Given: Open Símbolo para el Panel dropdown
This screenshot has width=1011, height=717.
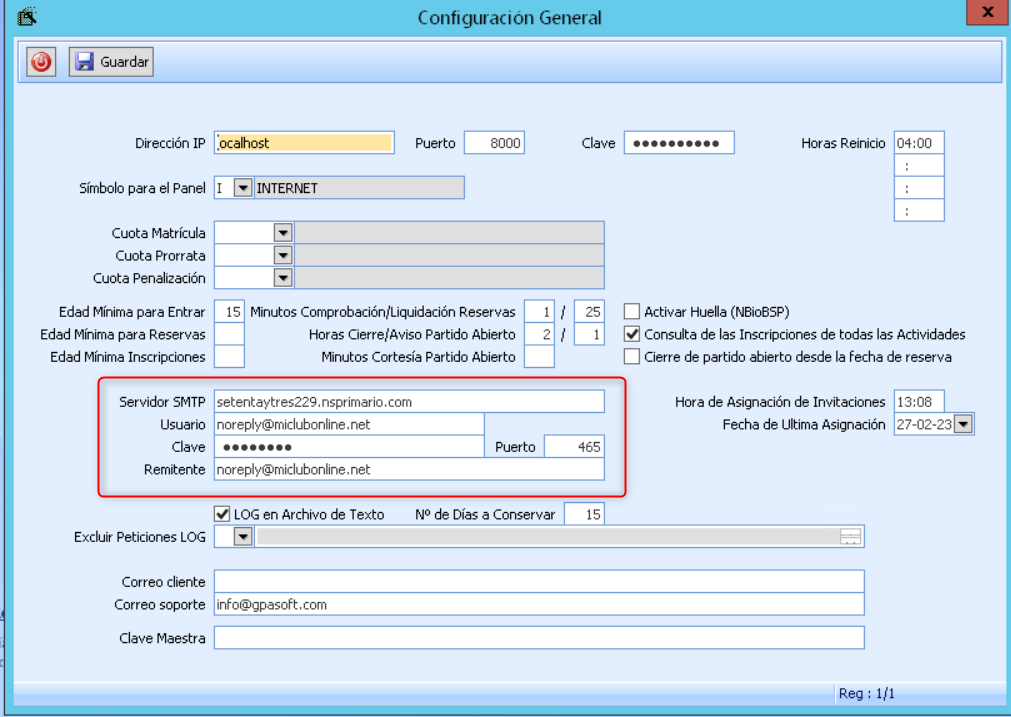Looking at the screenshot, I should (x=243, y=188).
